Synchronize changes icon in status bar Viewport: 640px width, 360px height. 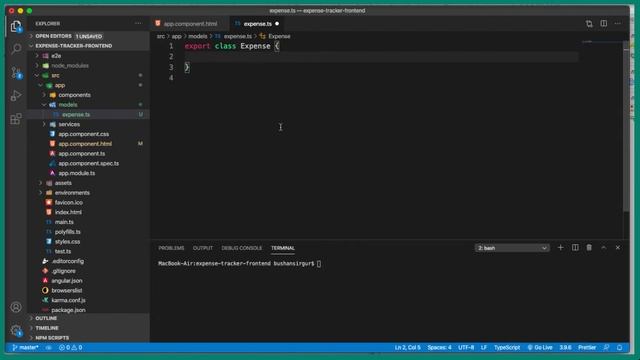point(49,347)
